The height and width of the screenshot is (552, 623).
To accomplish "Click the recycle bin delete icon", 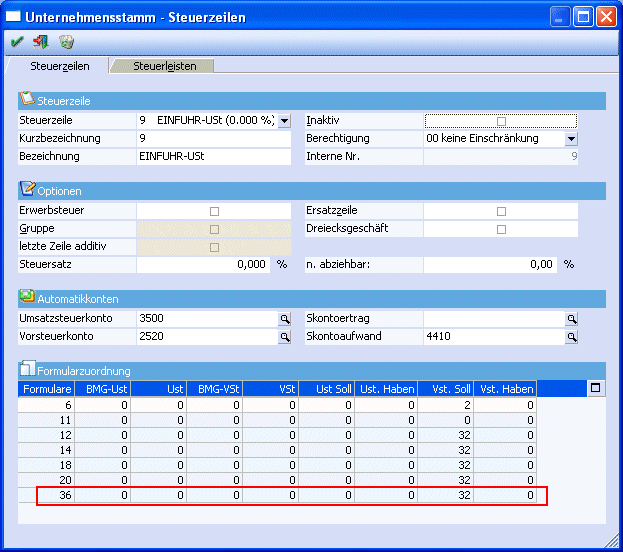I will tap(66, 42).
